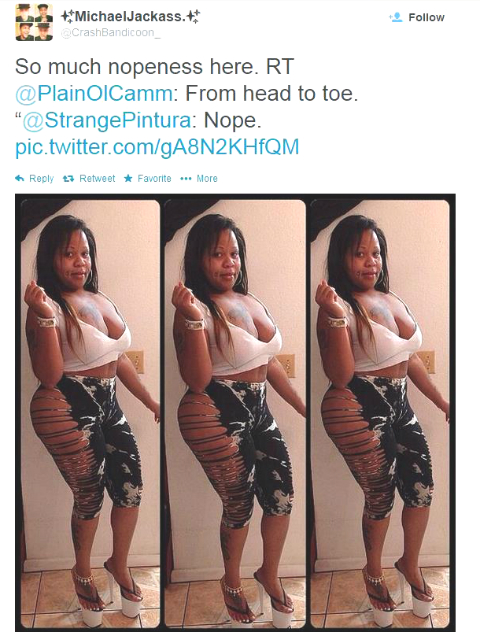Open the pic.twitter.com/gA8N2KHfQM link
Screen dimensions: 480x632
coord(157,147)
